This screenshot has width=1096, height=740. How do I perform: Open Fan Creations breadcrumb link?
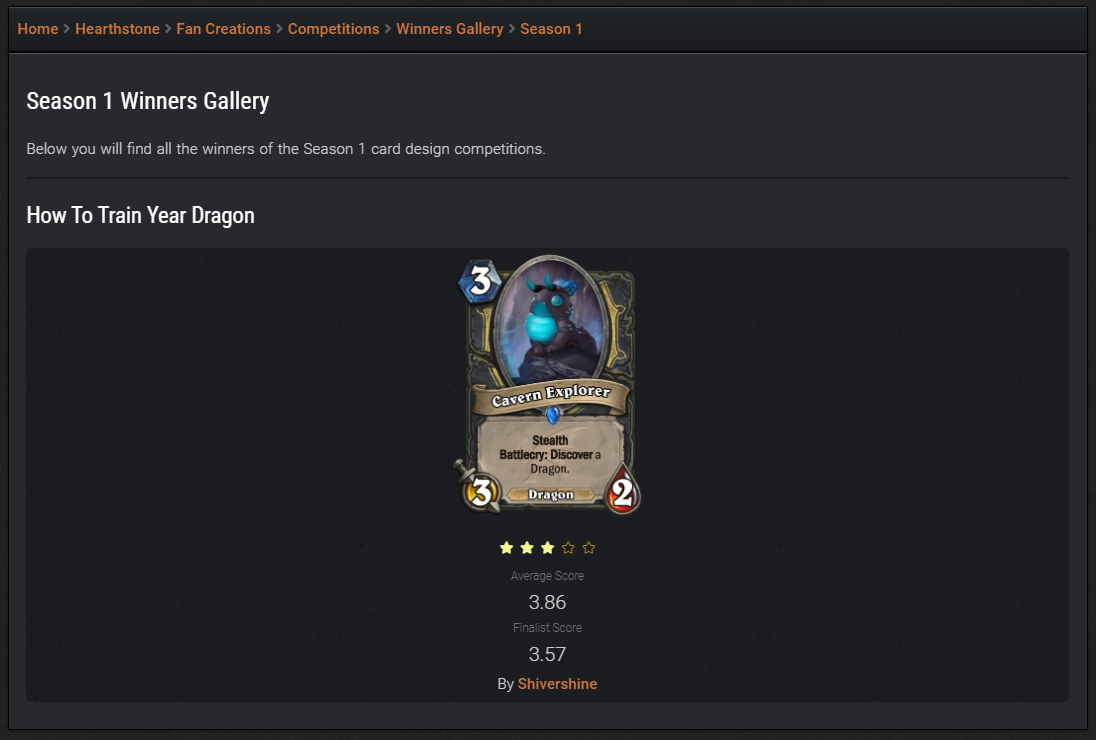tap(224, 29)
